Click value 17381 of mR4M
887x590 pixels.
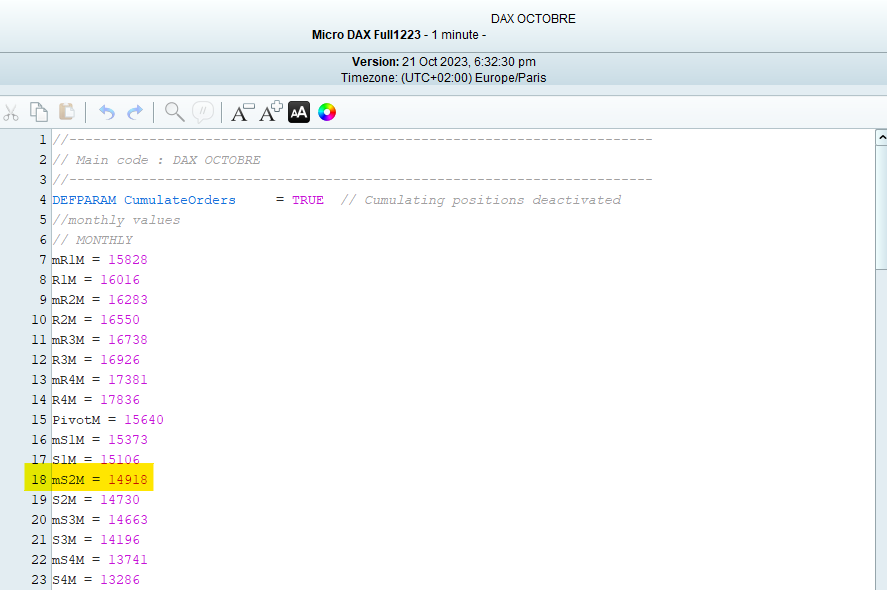[x=128, y=380]
